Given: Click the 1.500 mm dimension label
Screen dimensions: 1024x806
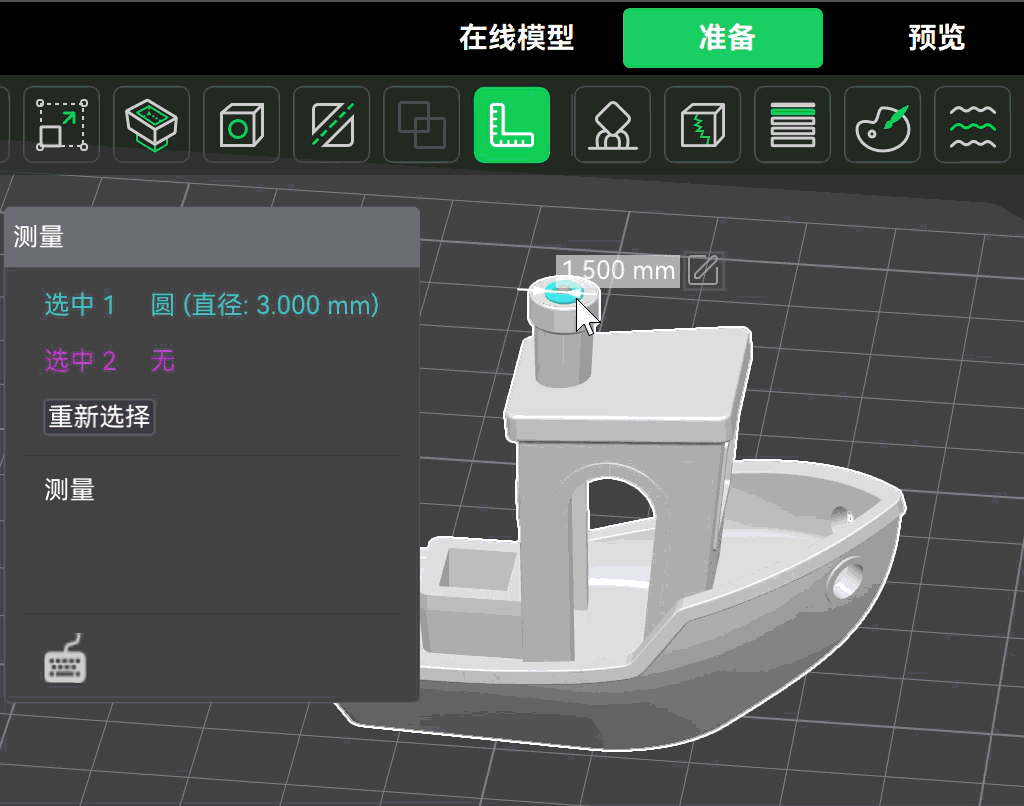Looking at the screenshot, I should (x=618, y=270).
